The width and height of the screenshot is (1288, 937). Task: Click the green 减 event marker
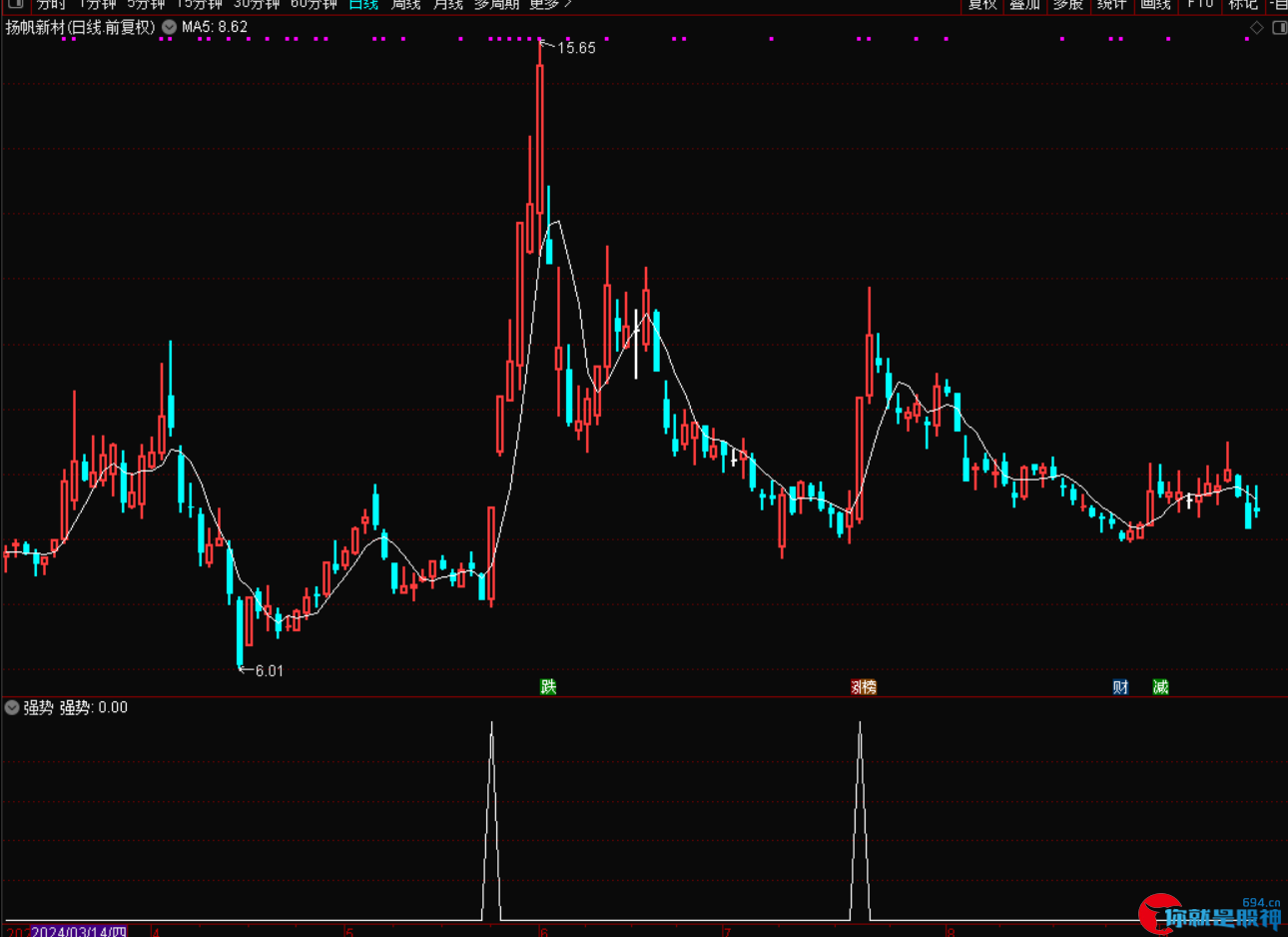click(x=1160, y=686)
